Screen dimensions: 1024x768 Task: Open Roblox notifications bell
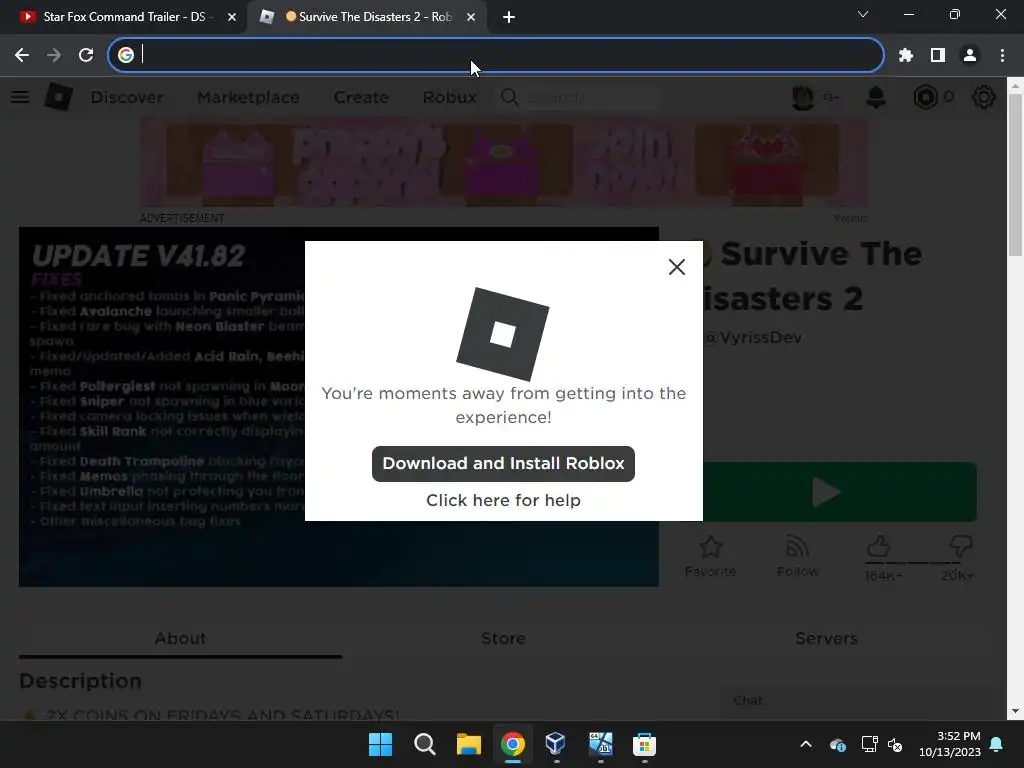point(876,97)
